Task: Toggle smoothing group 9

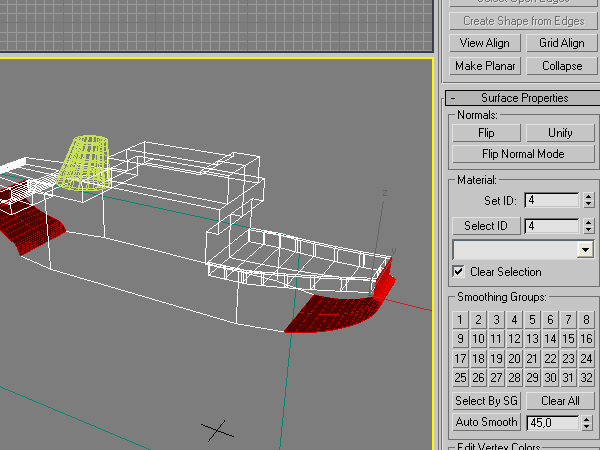Action: point(460,339)
